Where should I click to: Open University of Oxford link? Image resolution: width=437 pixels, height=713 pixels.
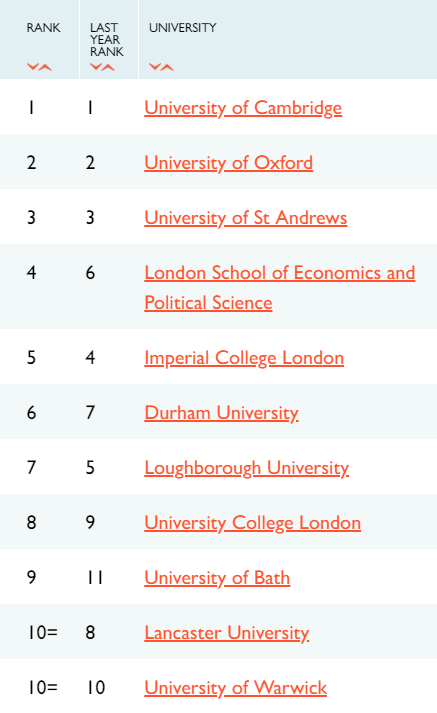click(x=228, y=163)
